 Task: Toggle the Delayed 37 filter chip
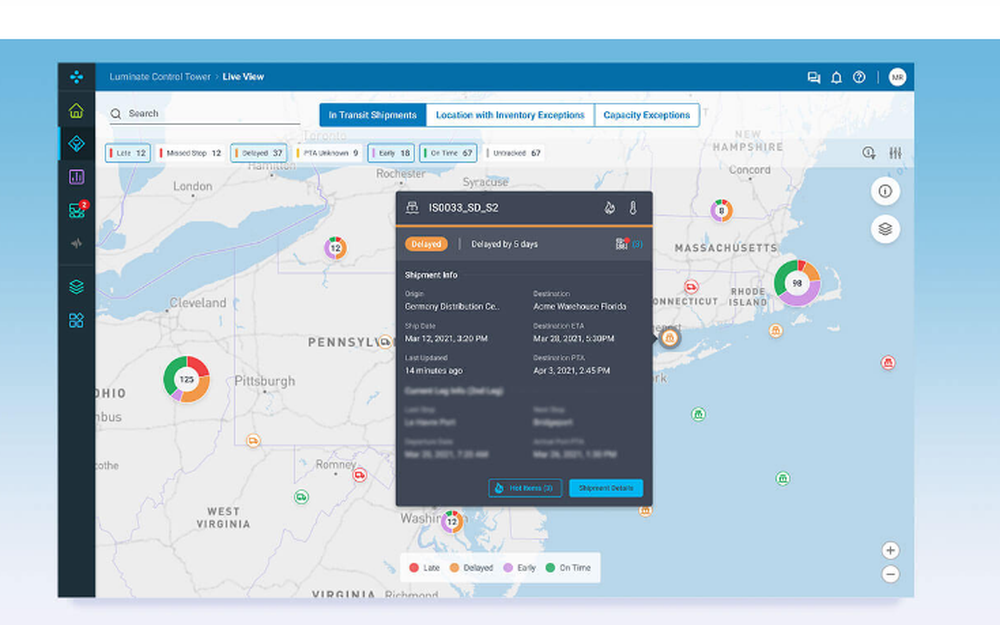258,153
